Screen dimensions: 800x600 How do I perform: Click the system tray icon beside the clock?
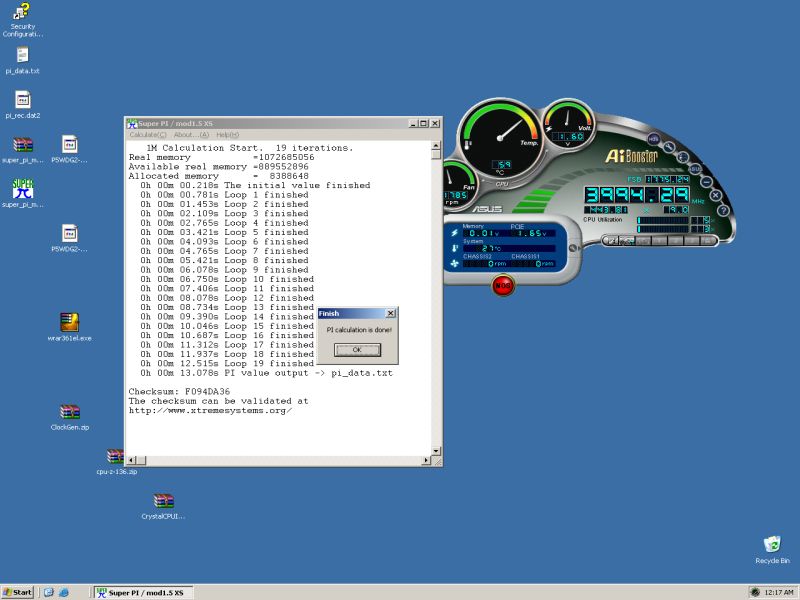click(x=755, y=592)
